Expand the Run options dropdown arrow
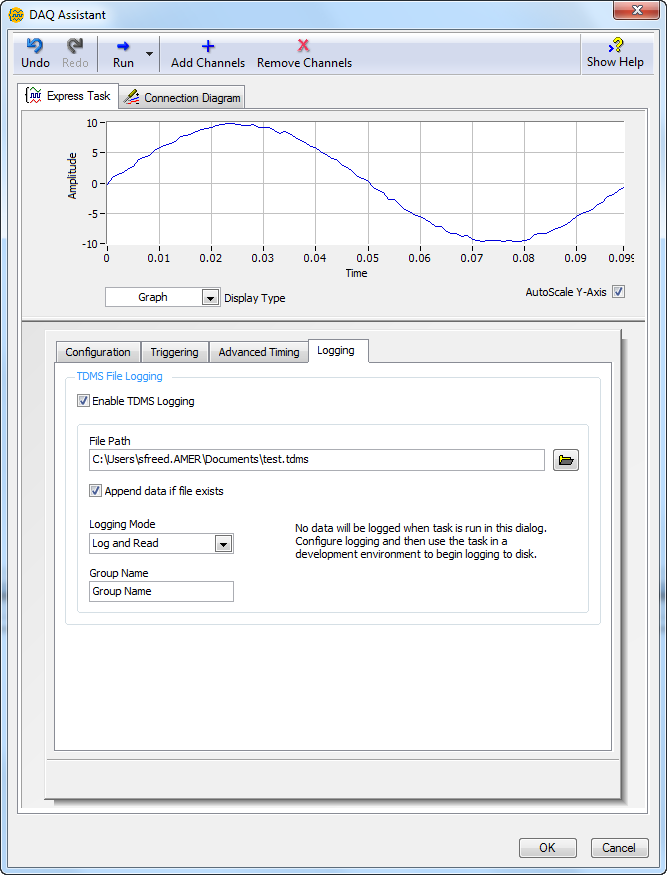667x875 pixels. pyautogui.click(x=149, y=54)
